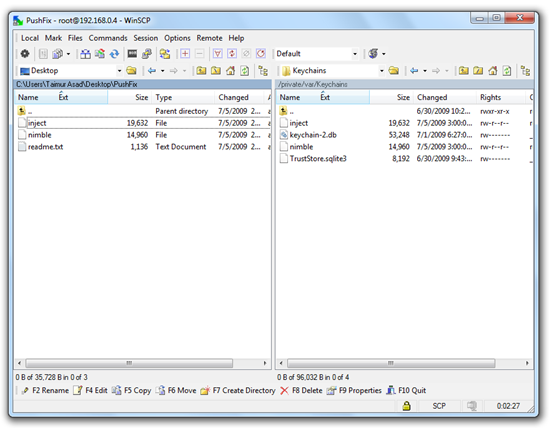The width and height of the screenshot is (549, 428).
Task: Click F8 Delete button
Action: coord(301,390)
